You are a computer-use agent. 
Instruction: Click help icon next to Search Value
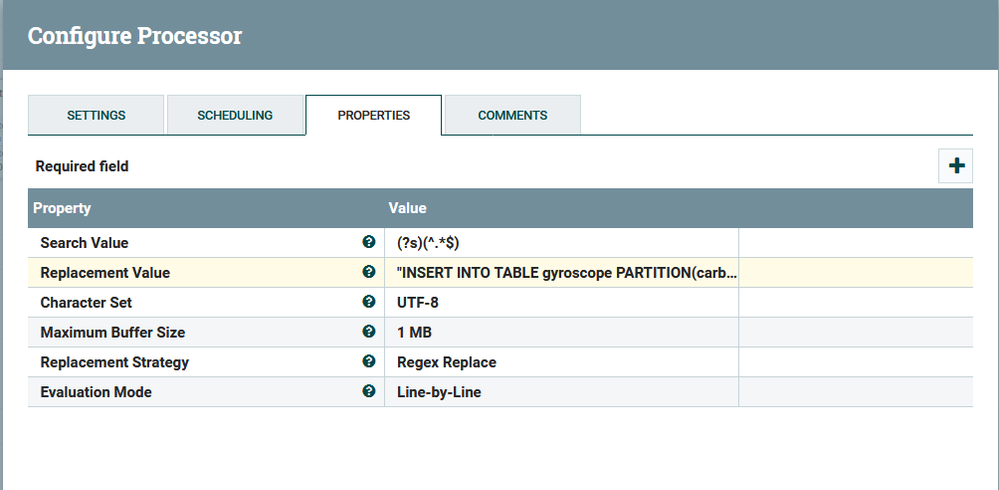pos(369,242)
